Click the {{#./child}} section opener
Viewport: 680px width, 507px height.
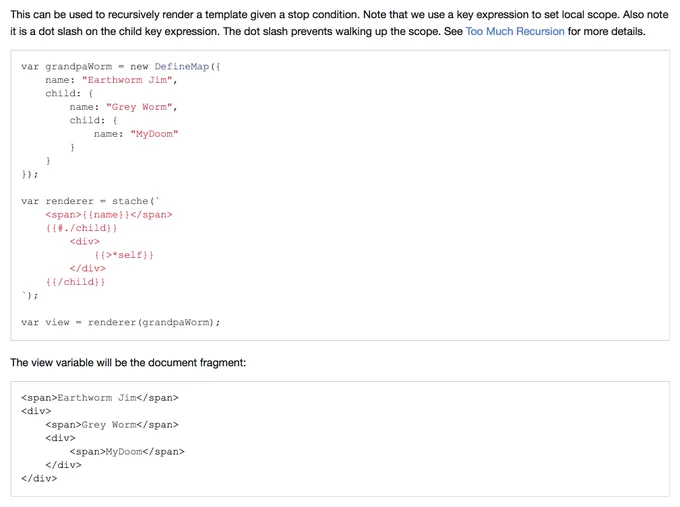[82, 228]
